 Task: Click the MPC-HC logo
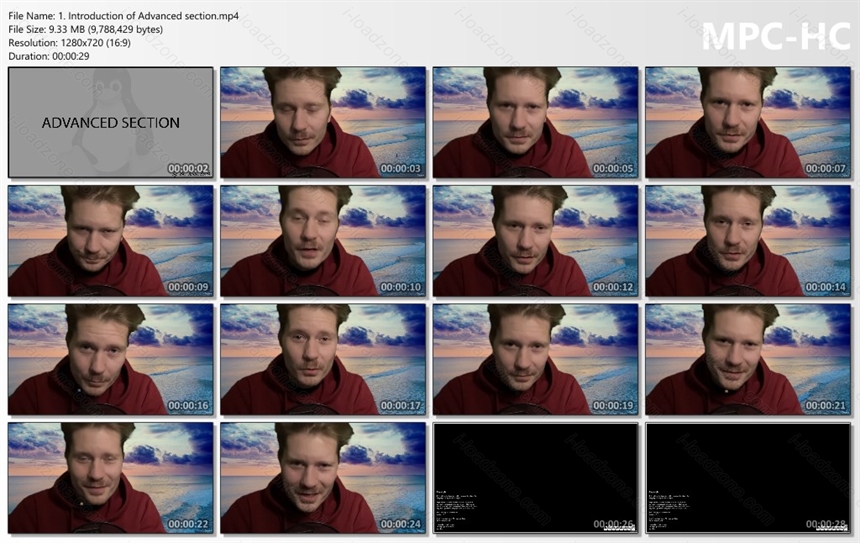(776, 36)
